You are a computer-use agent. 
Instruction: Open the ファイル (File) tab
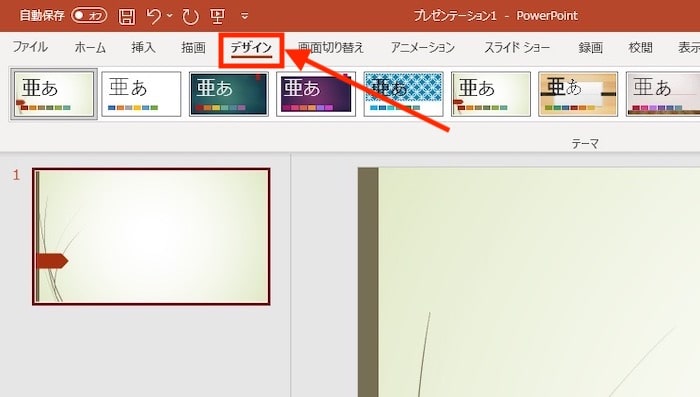[30, 47]
